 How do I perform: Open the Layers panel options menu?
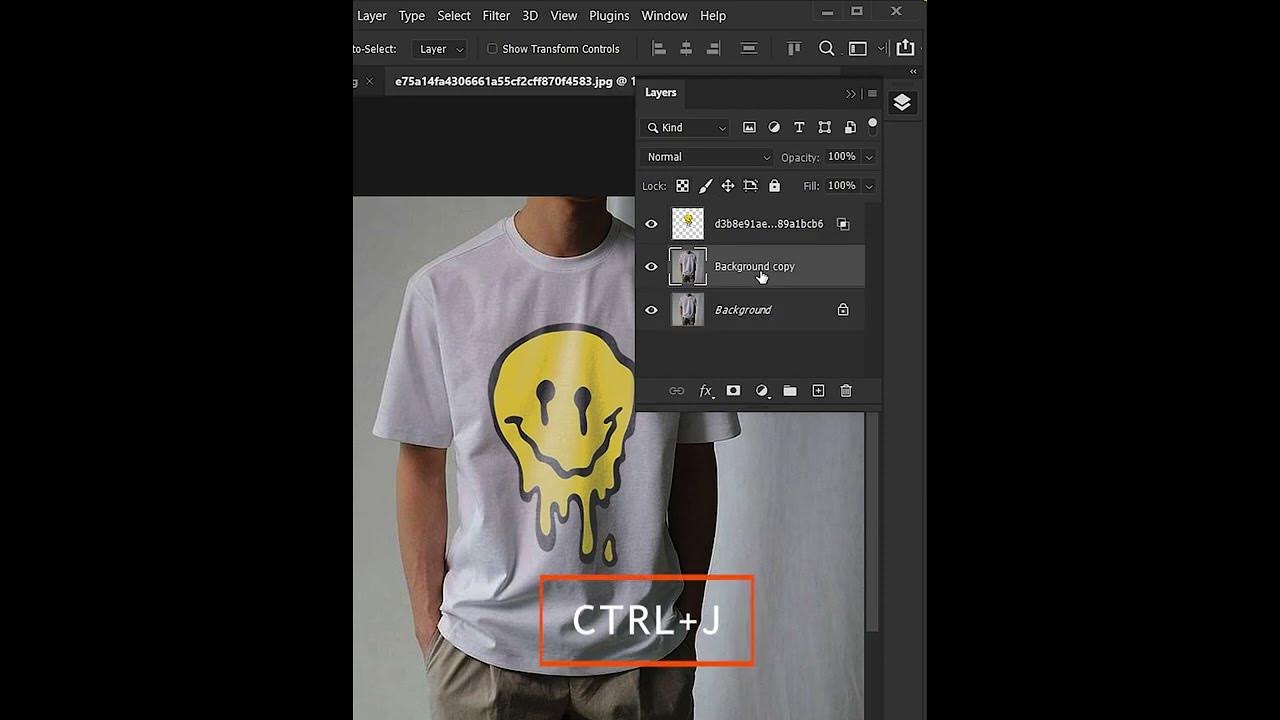872,94
